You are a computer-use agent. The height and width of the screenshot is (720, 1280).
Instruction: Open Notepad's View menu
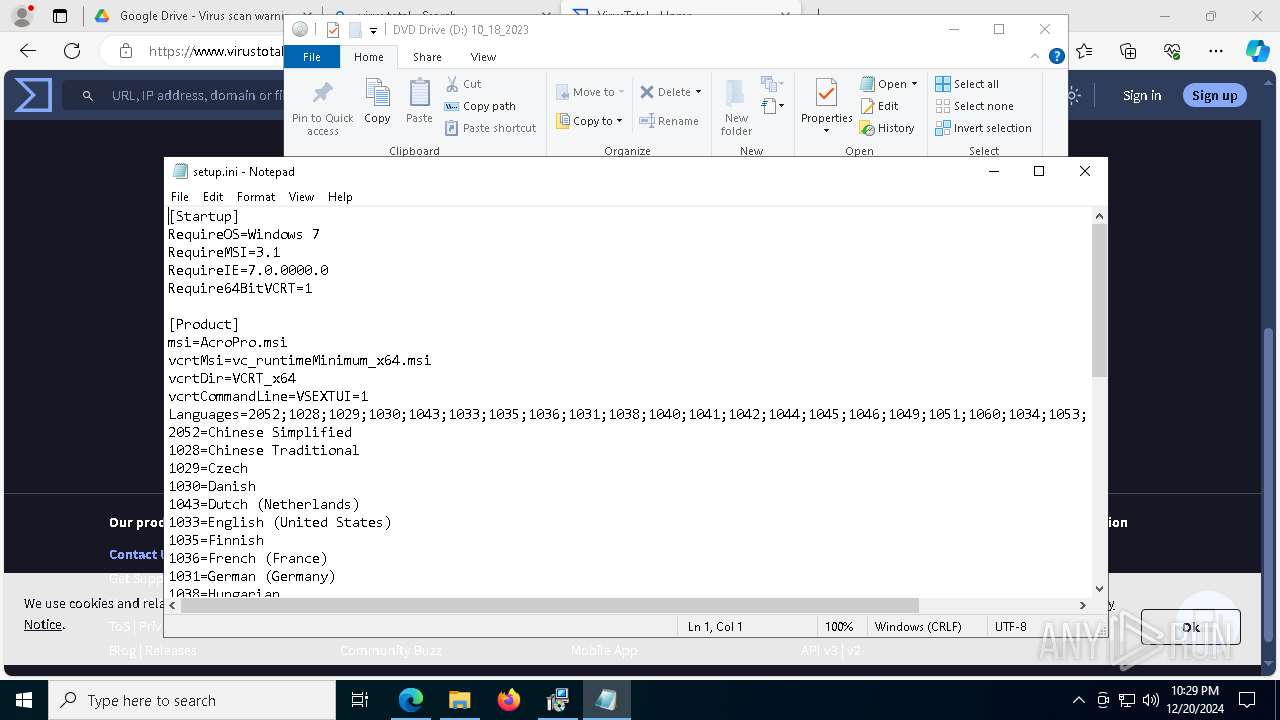coord(301,197)
